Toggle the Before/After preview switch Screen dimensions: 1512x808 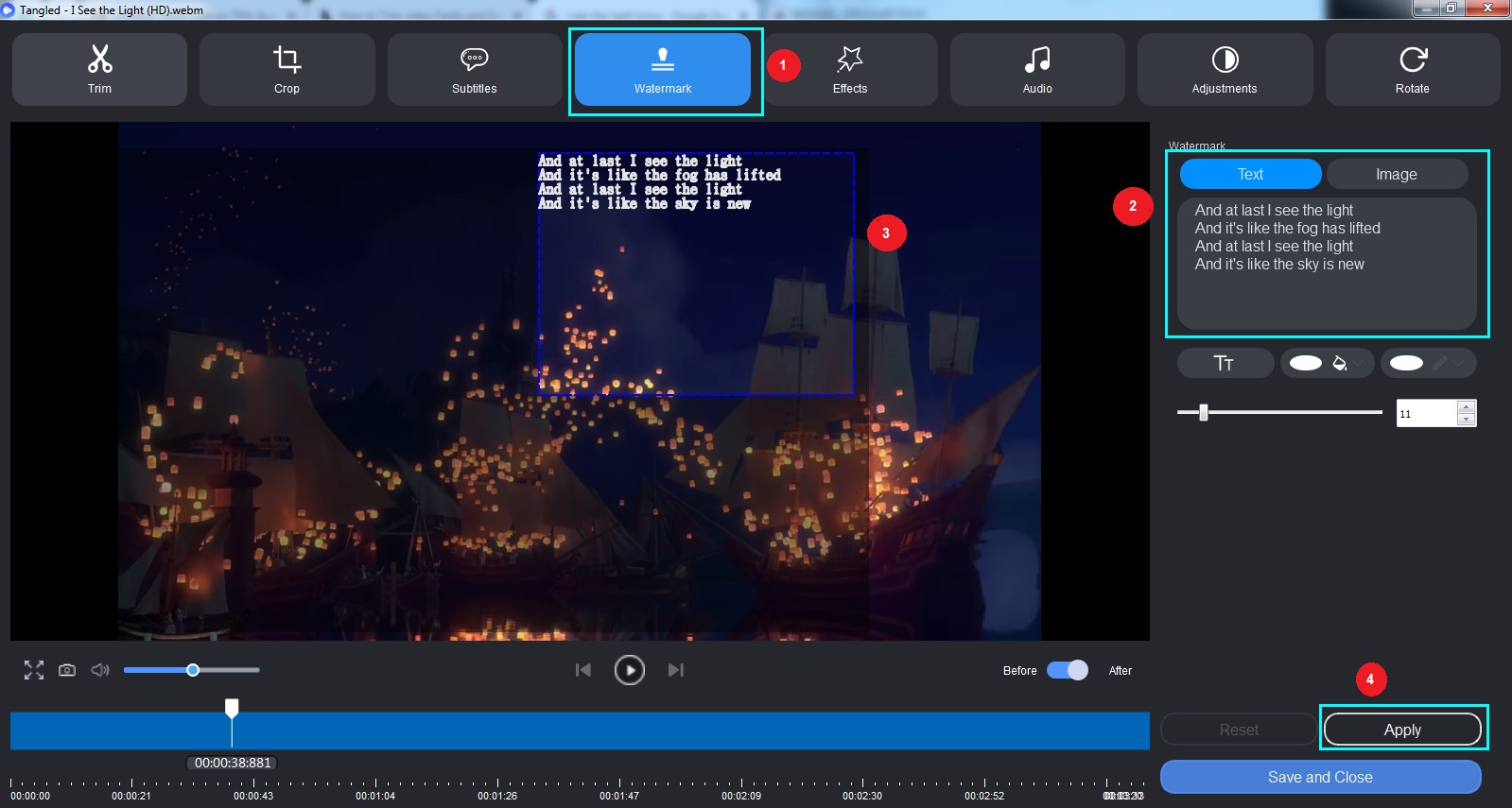[1068, 670]
